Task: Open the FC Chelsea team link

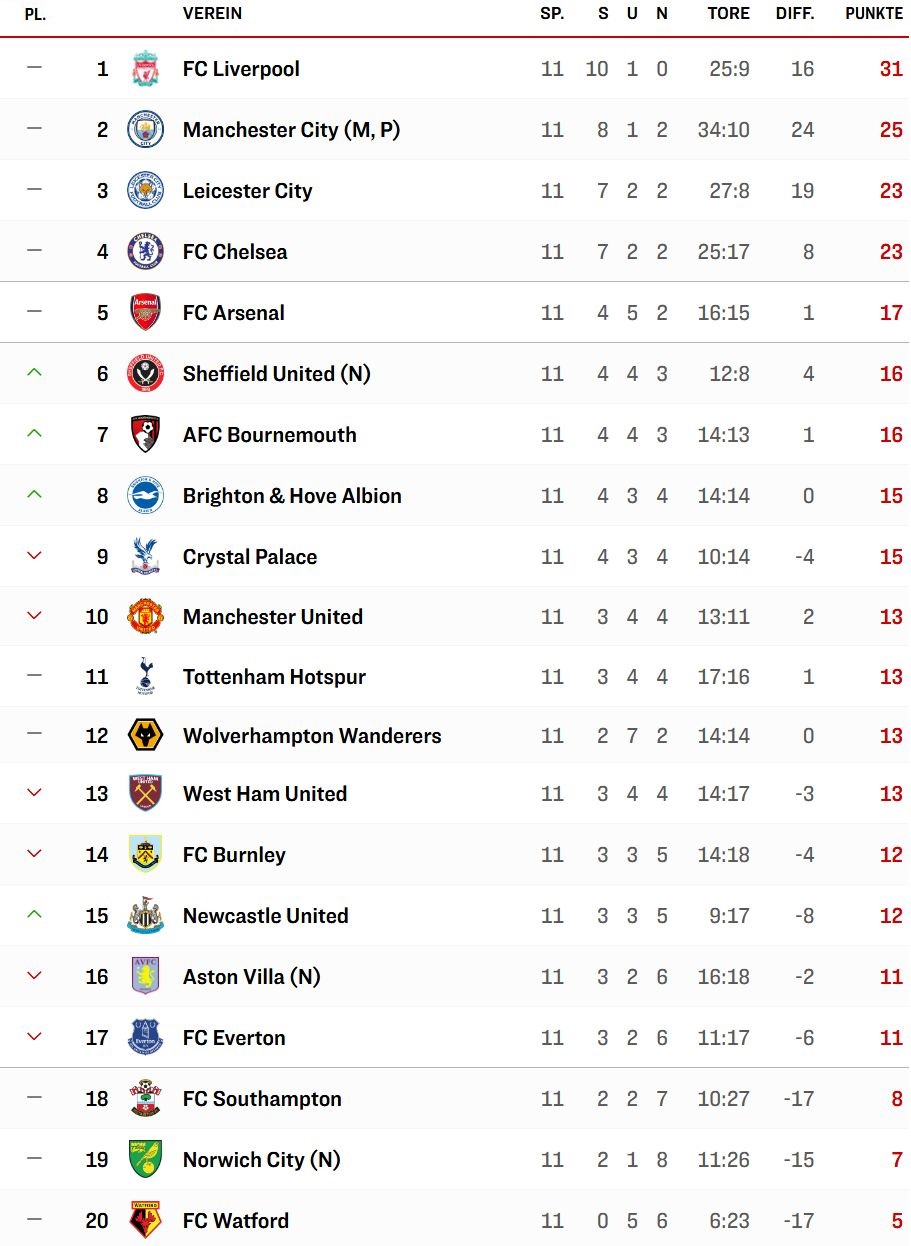Action: 235,252
